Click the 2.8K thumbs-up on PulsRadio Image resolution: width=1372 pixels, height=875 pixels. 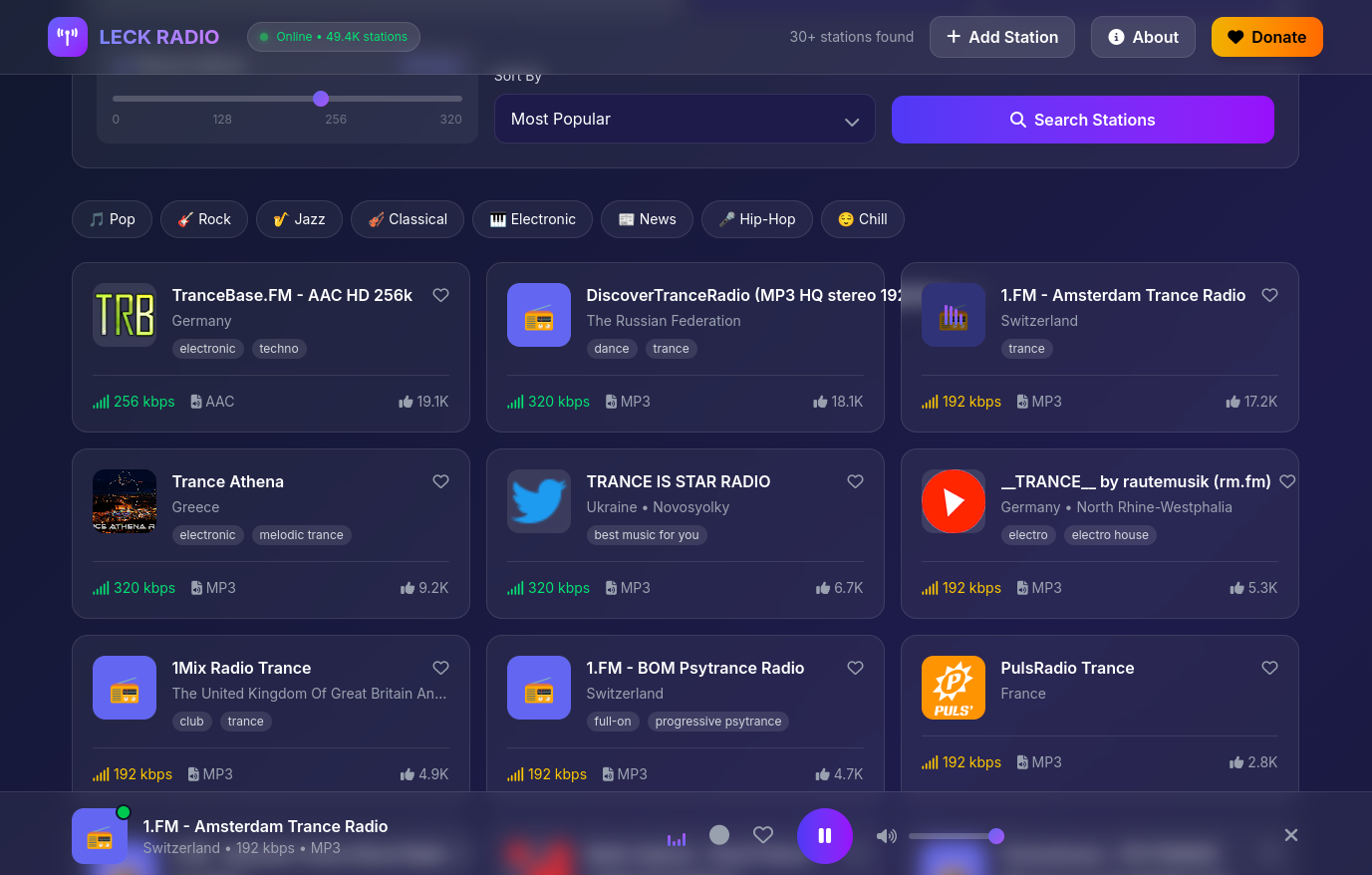pyautogui.click(x=1253, y=762)
